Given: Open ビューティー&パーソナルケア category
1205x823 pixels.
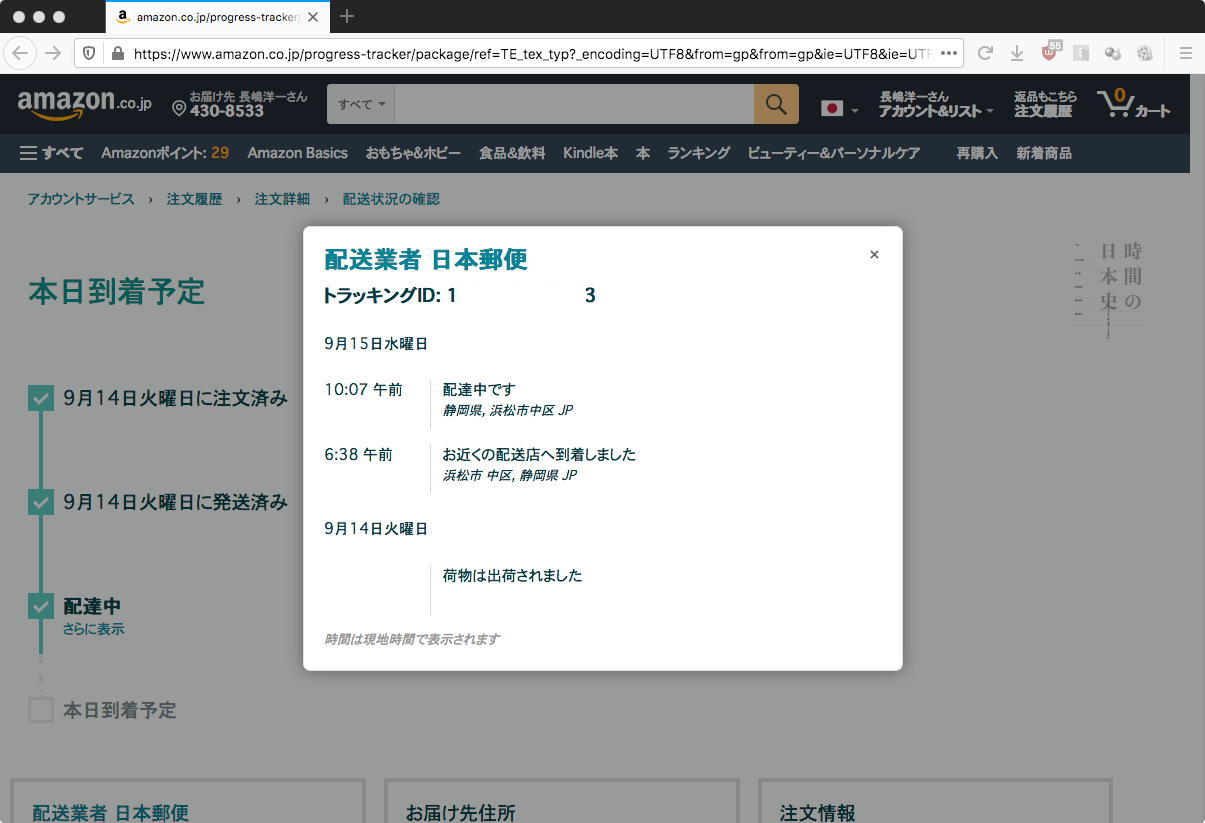Looking at the screenshot, I should pyautogui.click(x=834, y=153).
